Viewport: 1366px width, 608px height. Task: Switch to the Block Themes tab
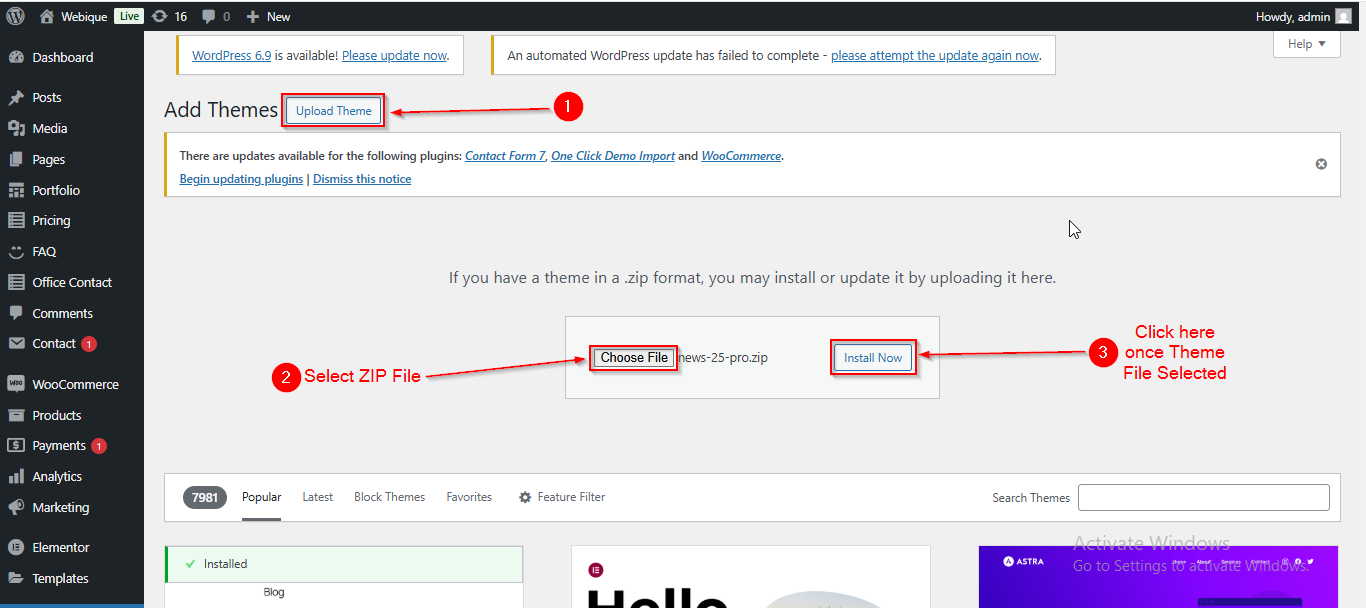pyautogui.click(x=389, y=497)
